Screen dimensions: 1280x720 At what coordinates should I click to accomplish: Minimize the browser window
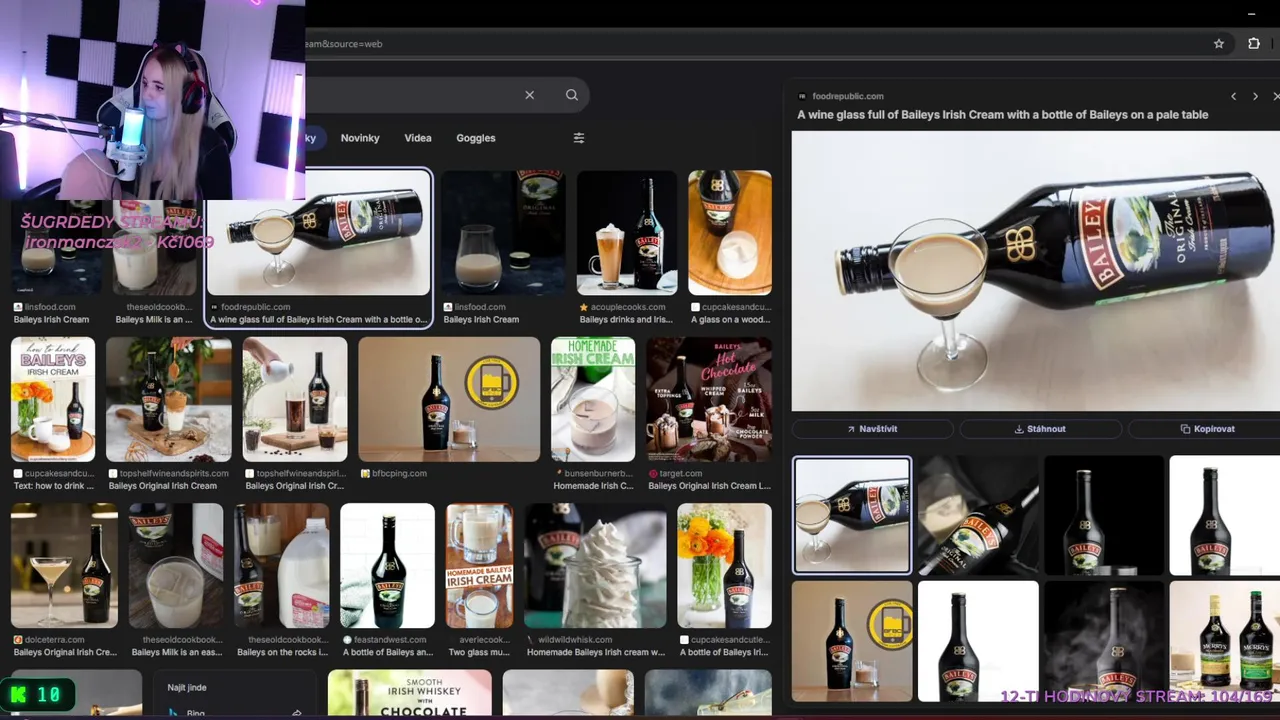tap(1251, 13)
